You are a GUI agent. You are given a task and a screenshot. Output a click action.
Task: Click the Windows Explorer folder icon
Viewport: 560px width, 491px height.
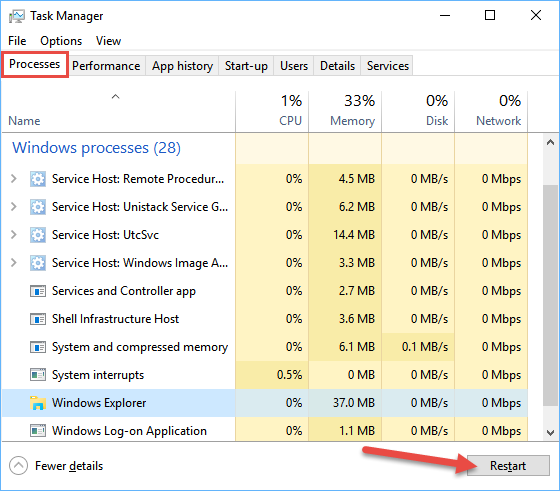coord(38,403)
